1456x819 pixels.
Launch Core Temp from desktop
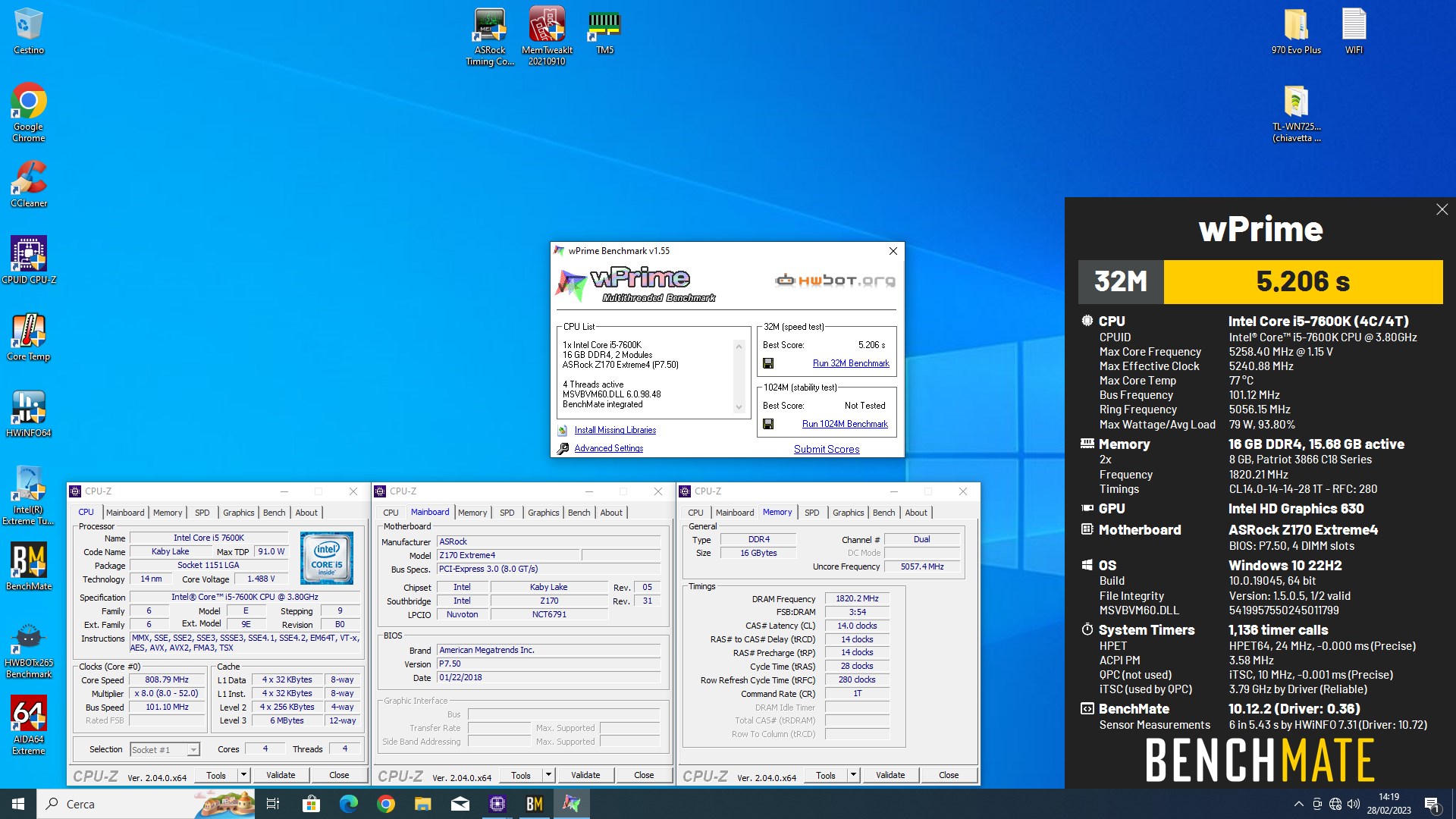coord(29,337)
